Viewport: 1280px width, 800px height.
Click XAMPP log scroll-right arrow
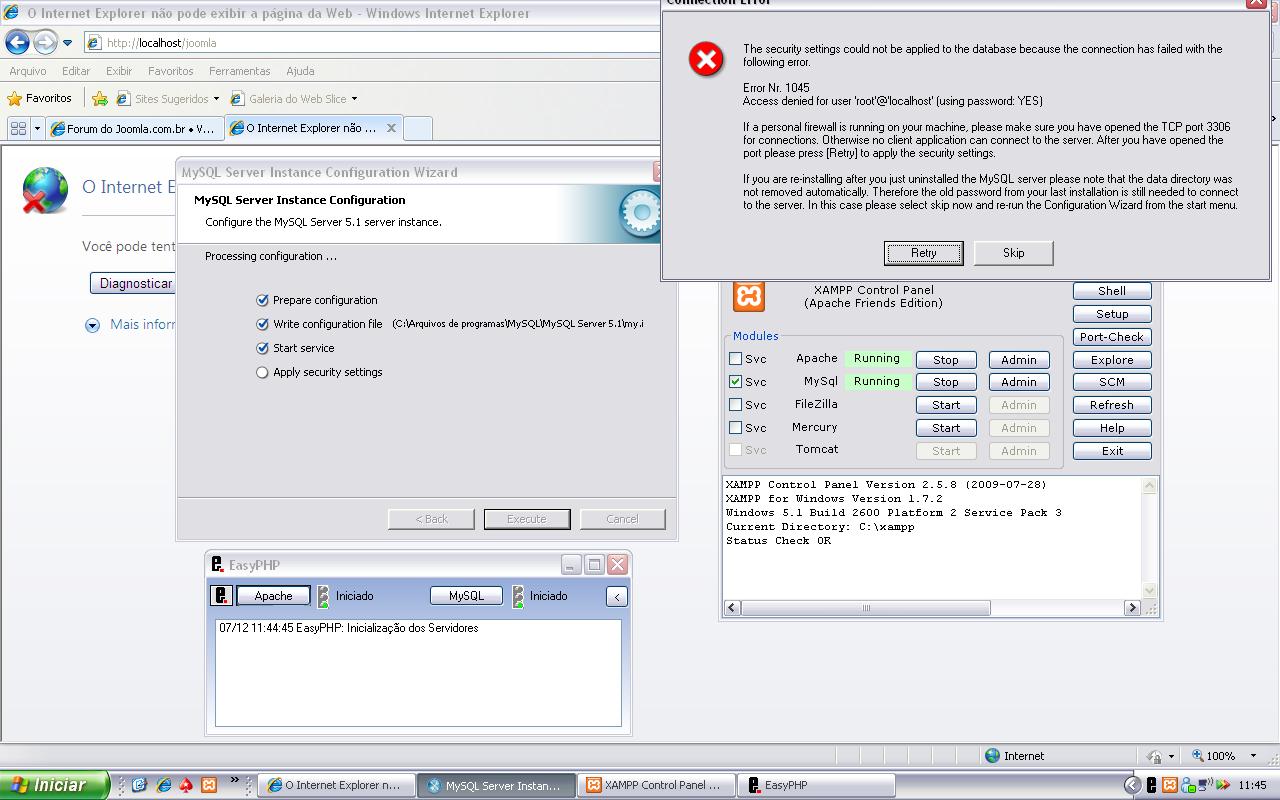[x=1132, y=608]
